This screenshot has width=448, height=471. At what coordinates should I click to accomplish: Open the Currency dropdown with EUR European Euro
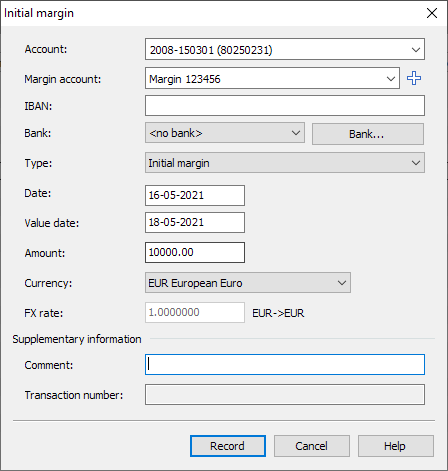[248, 283]
